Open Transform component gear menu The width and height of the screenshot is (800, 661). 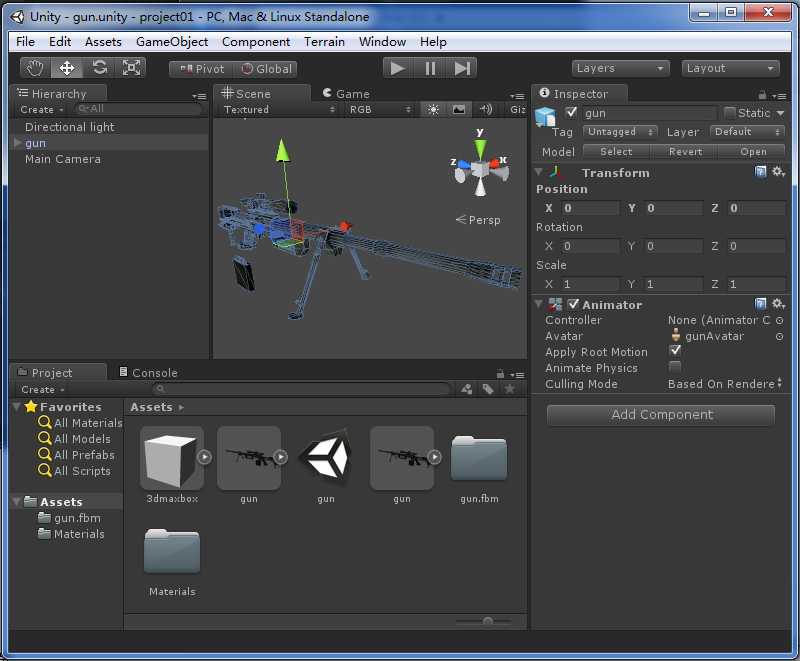(x=778, y=172)
